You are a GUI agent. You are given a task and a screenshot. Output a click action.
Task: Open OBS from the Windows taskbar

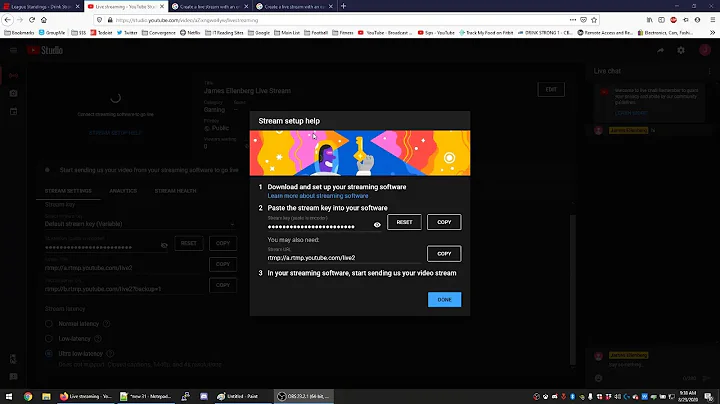coord(304,396)
